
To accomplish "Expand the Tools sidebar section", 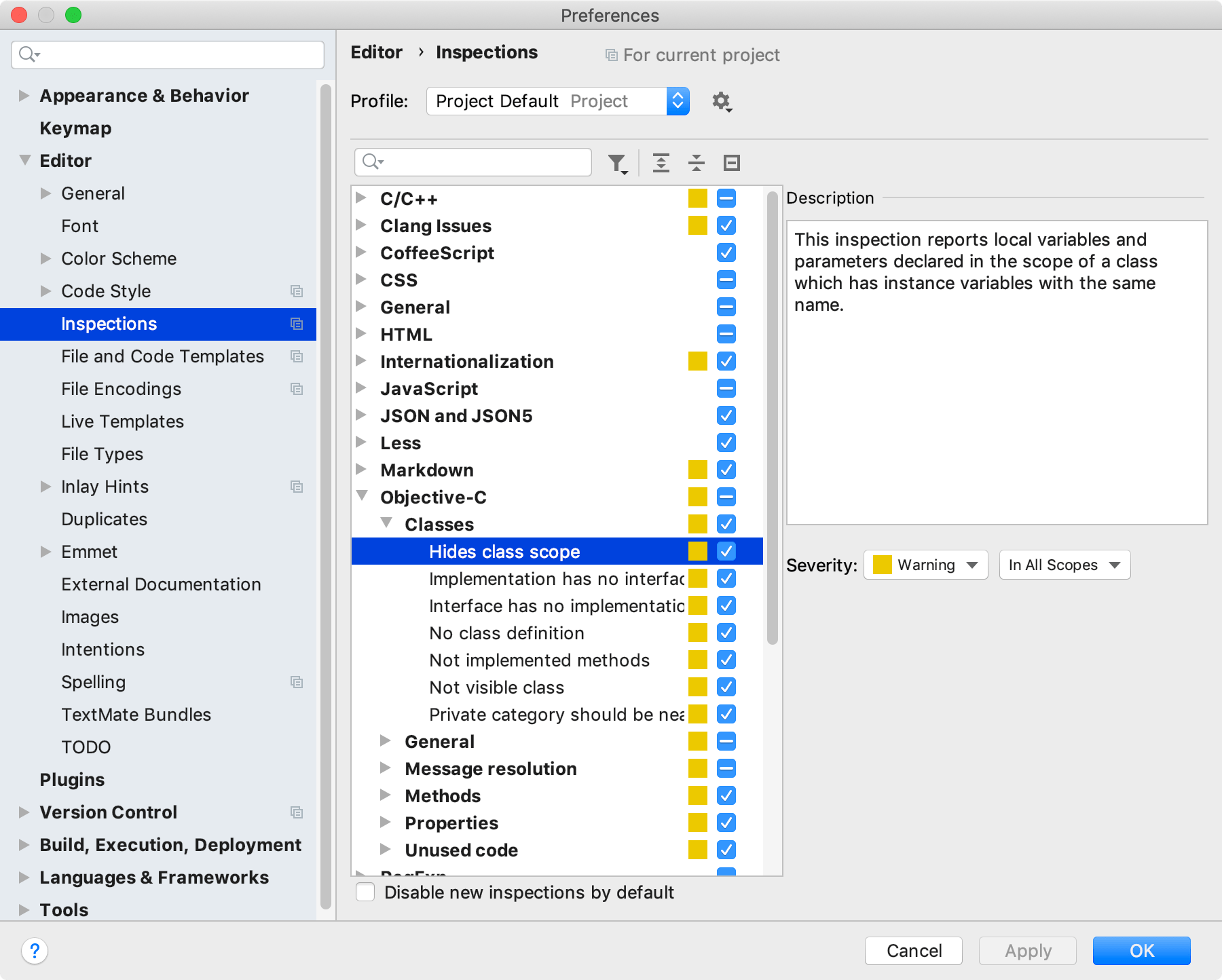I will click(24, 909).
